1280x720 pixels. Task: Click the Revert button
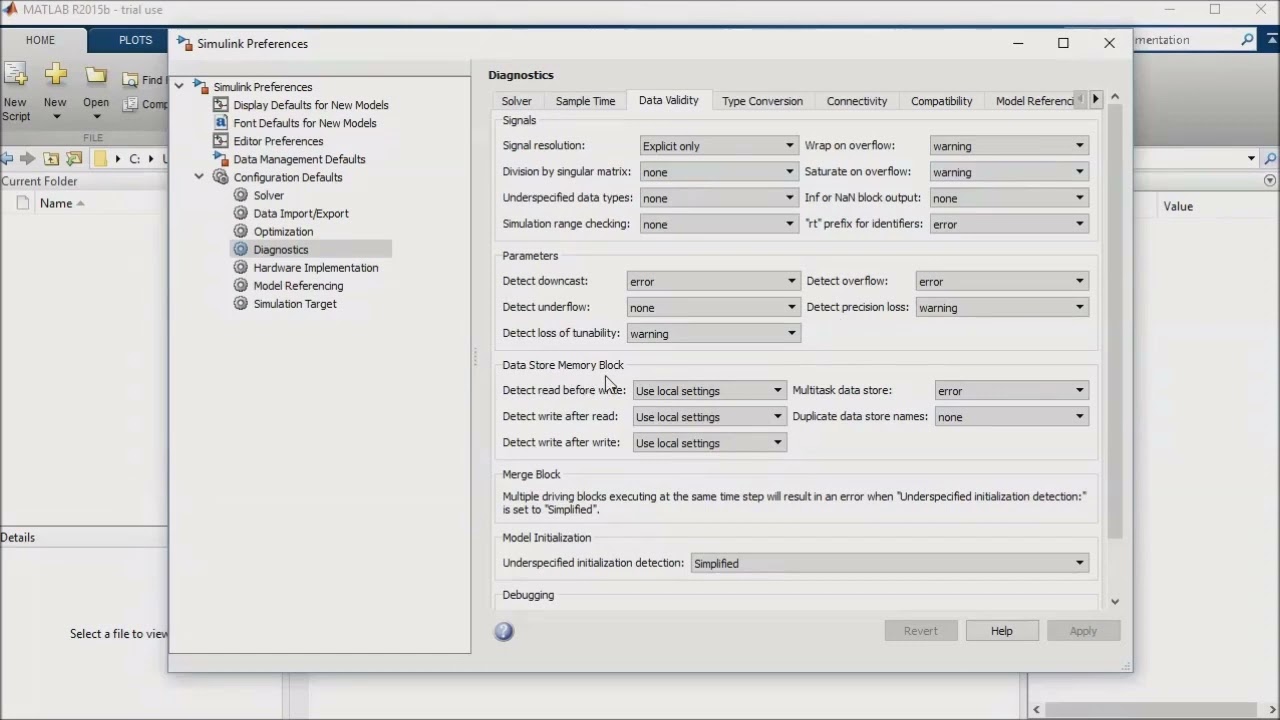920,631
